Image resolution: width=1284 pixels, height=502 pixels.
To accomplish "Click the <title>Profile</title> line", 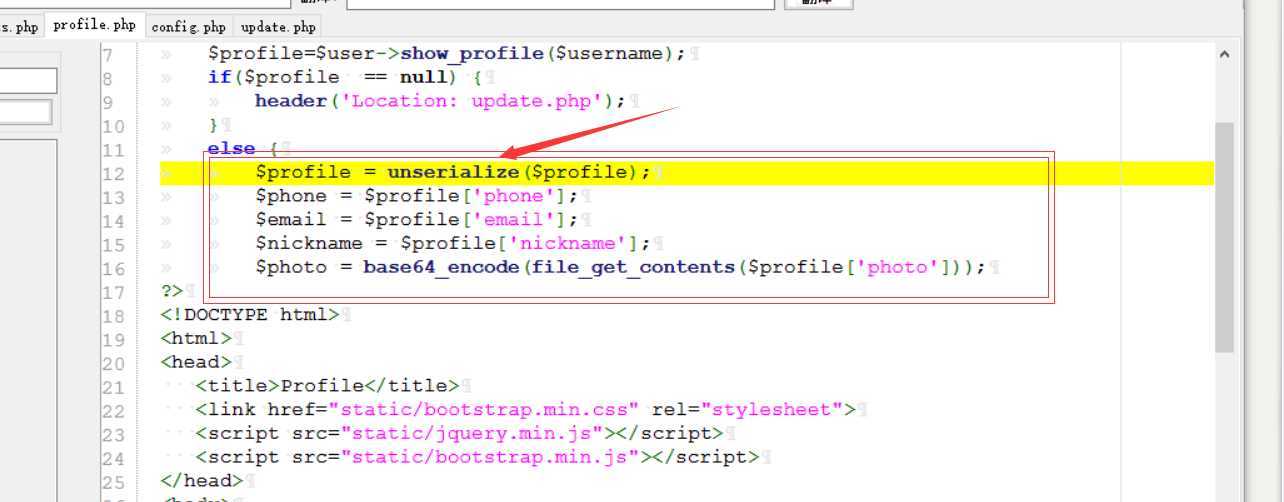I will pyautogui.click(x=327, y=386).
